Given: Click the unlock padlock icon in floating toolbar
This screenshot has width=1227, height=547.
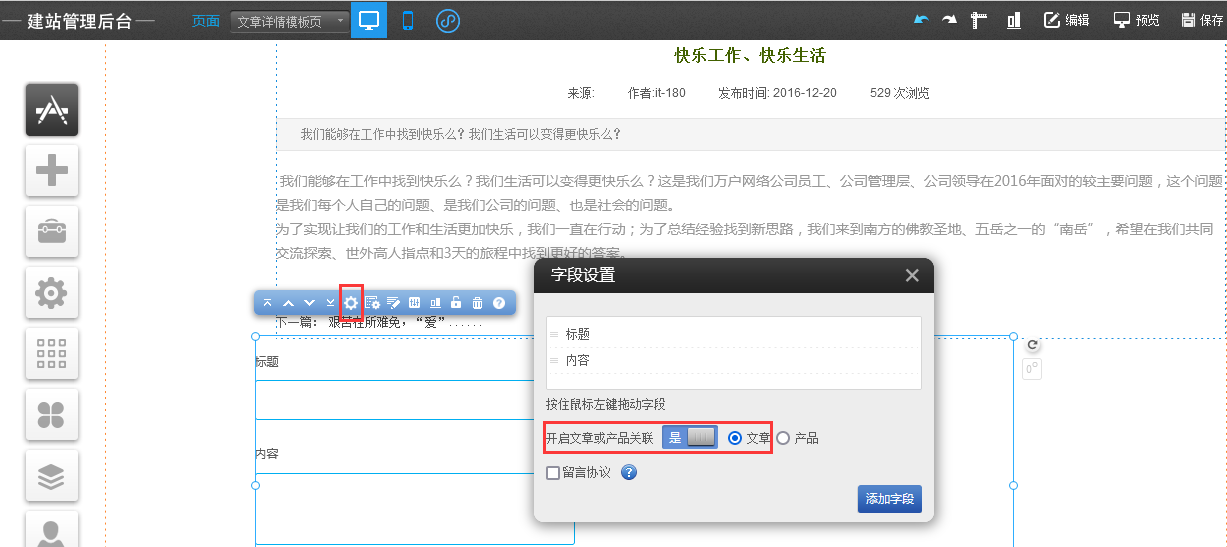Looking at the screenshot, I should pyautogui.click(x=456, y=302).
